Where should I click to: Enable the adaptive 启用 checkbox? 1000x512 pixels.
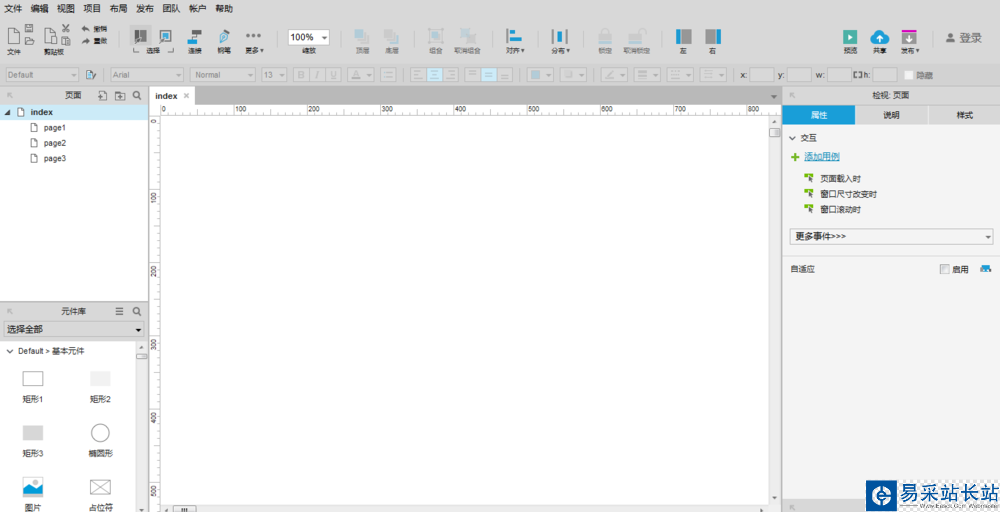(945, 269)
